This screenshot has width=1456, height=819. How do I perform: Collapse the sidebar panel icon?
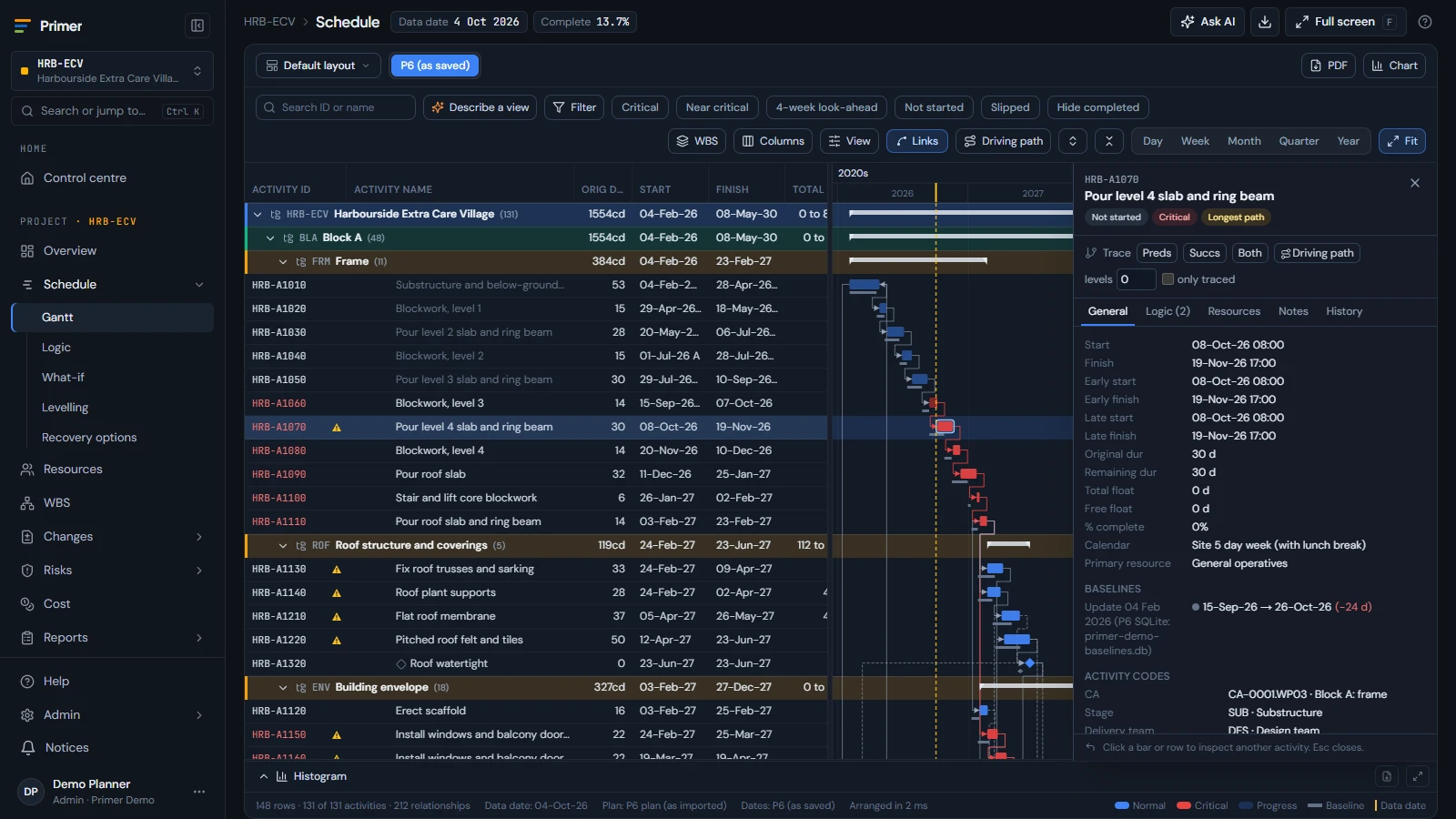point(197,26)
